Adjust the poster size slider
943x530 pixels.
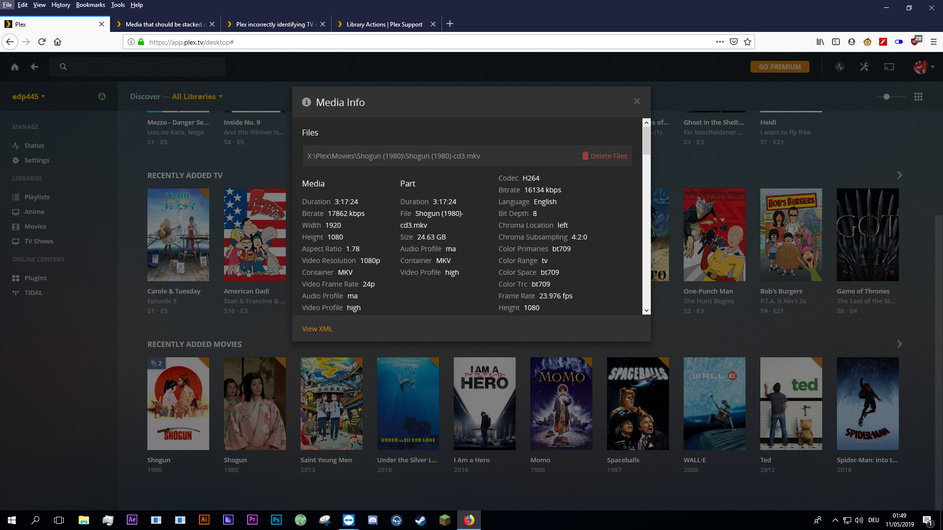886,96
